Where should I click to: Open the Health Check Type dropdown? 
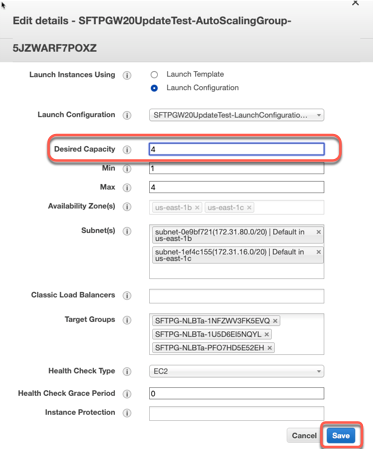[237, 371]
